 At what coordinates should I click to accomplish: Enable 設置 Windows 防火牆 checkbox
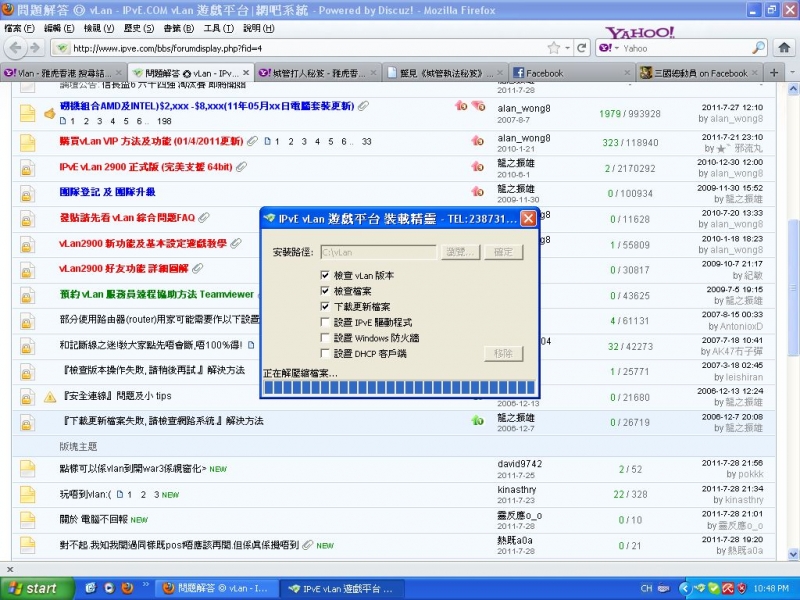[325, 338]
